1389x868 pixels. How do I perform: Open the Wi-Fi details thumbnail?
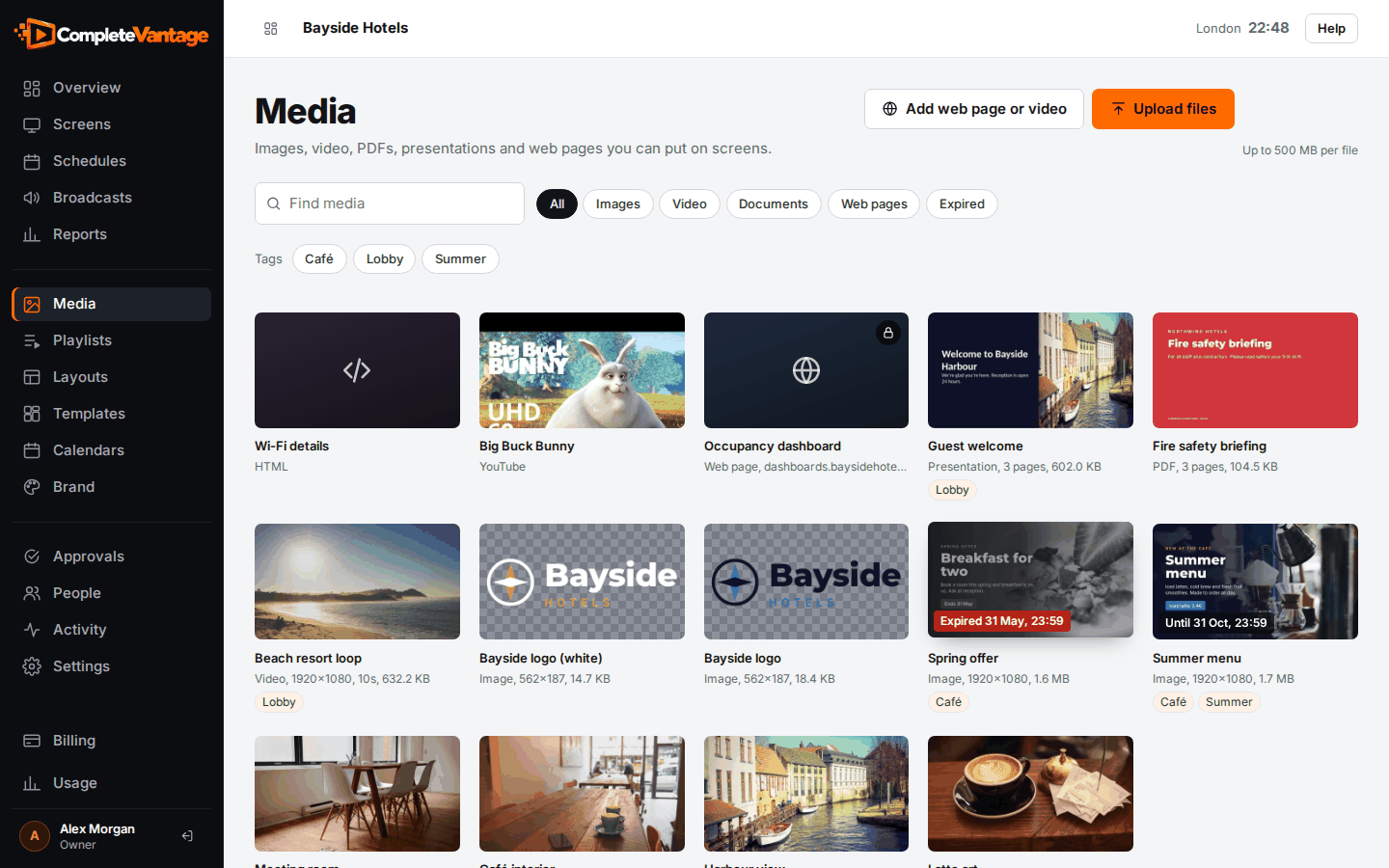pos(357,370)
